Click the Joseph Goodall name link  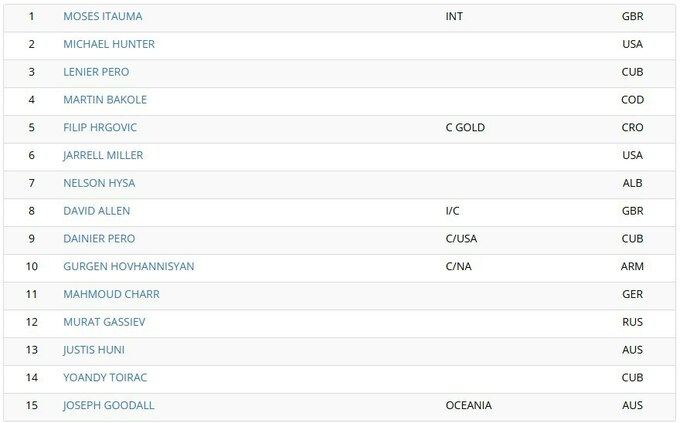pyautogui.click(x=109, y=405)
